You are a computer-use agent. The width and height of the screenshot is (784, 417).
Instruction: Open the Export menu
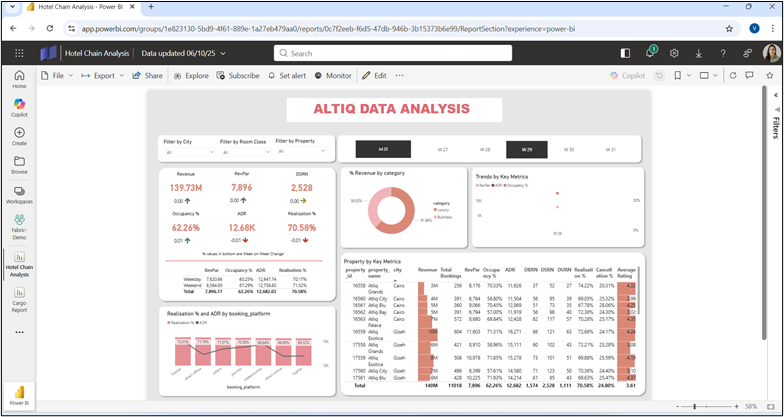pos(103,75)
